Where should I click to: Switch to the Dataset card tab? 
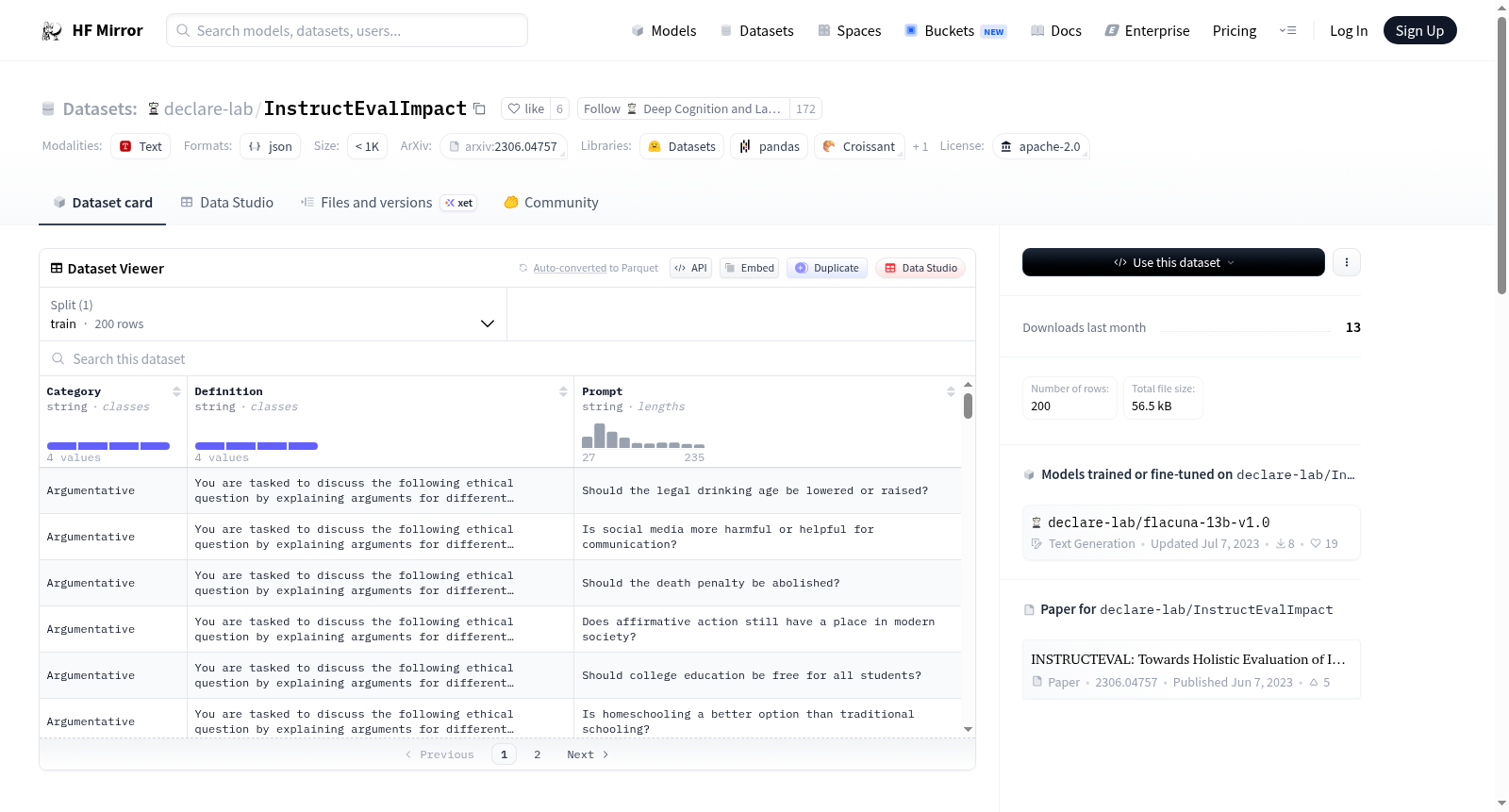(102, 203)
